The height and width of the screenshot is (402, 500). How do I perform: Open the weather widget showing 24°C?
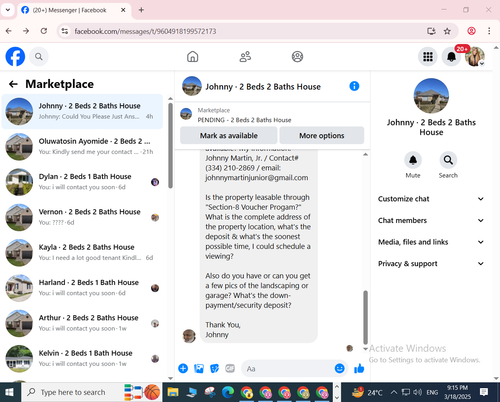[x=367, y=392]
